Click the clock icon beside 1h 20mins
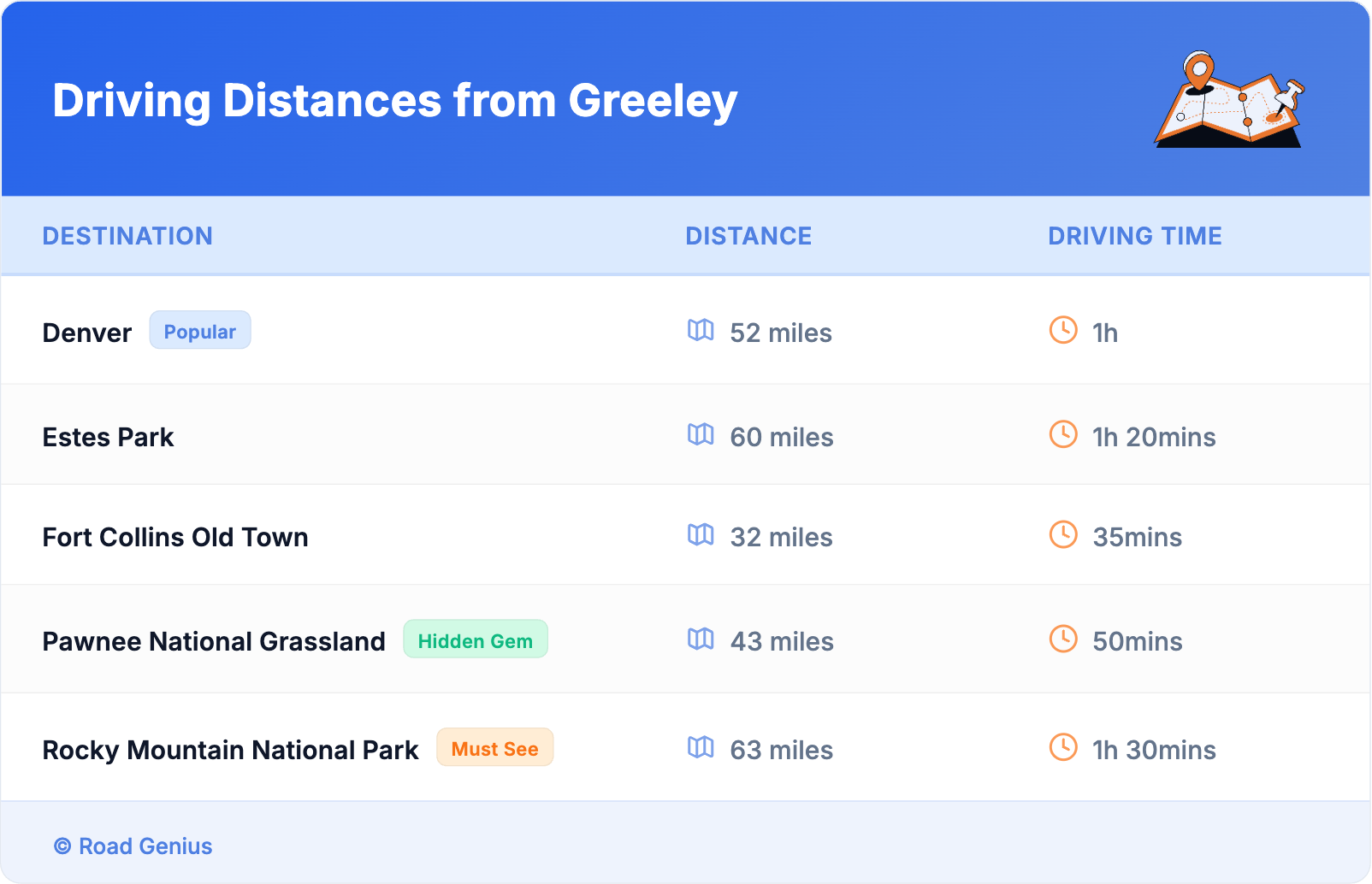This screenshot has height=884, width=1372. (x=1063, y=434)
